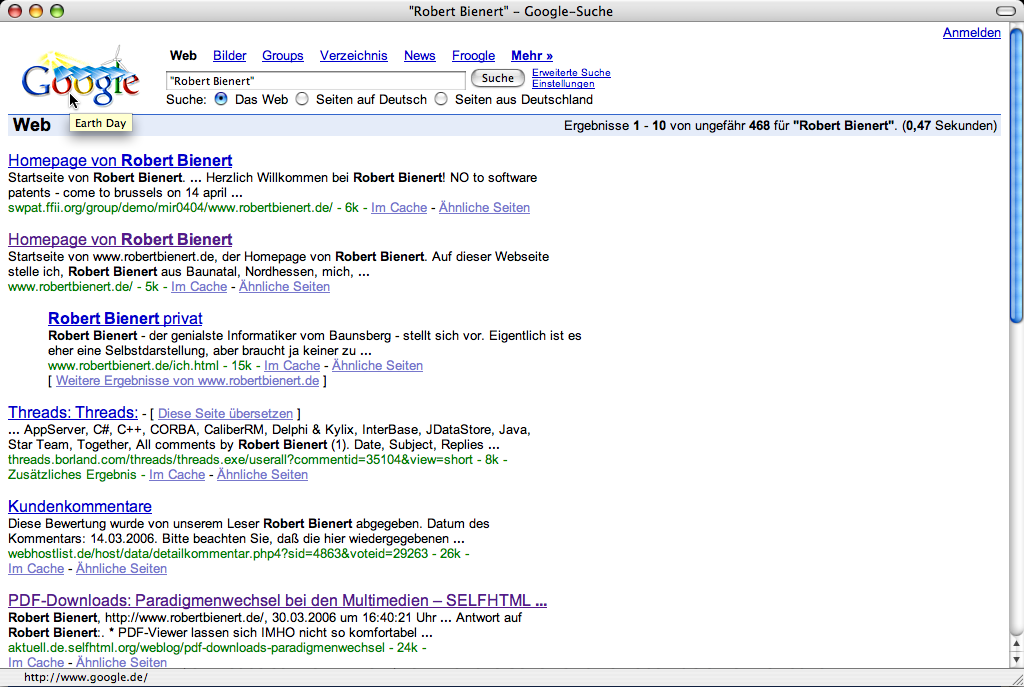This screenshot has width=1024, height=687.
Task: Click the green webhostlist.de URL text
Action: point(218,554)
